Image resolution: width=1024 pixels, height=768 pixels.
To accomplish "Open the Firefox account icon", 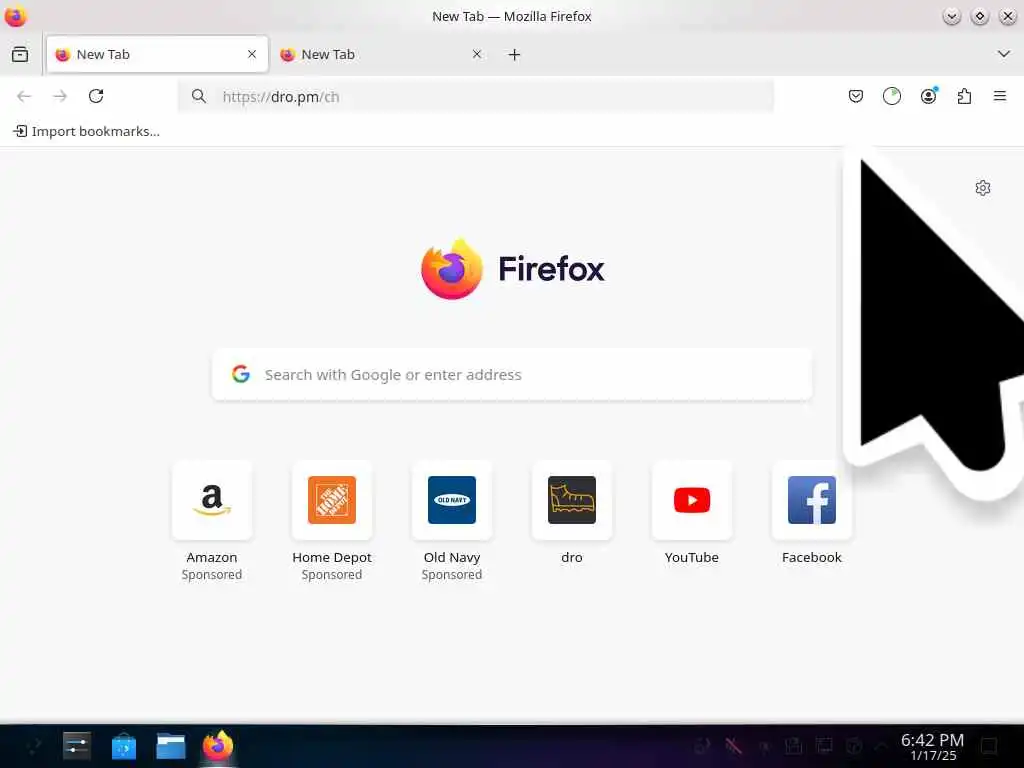I will [928, 97].
